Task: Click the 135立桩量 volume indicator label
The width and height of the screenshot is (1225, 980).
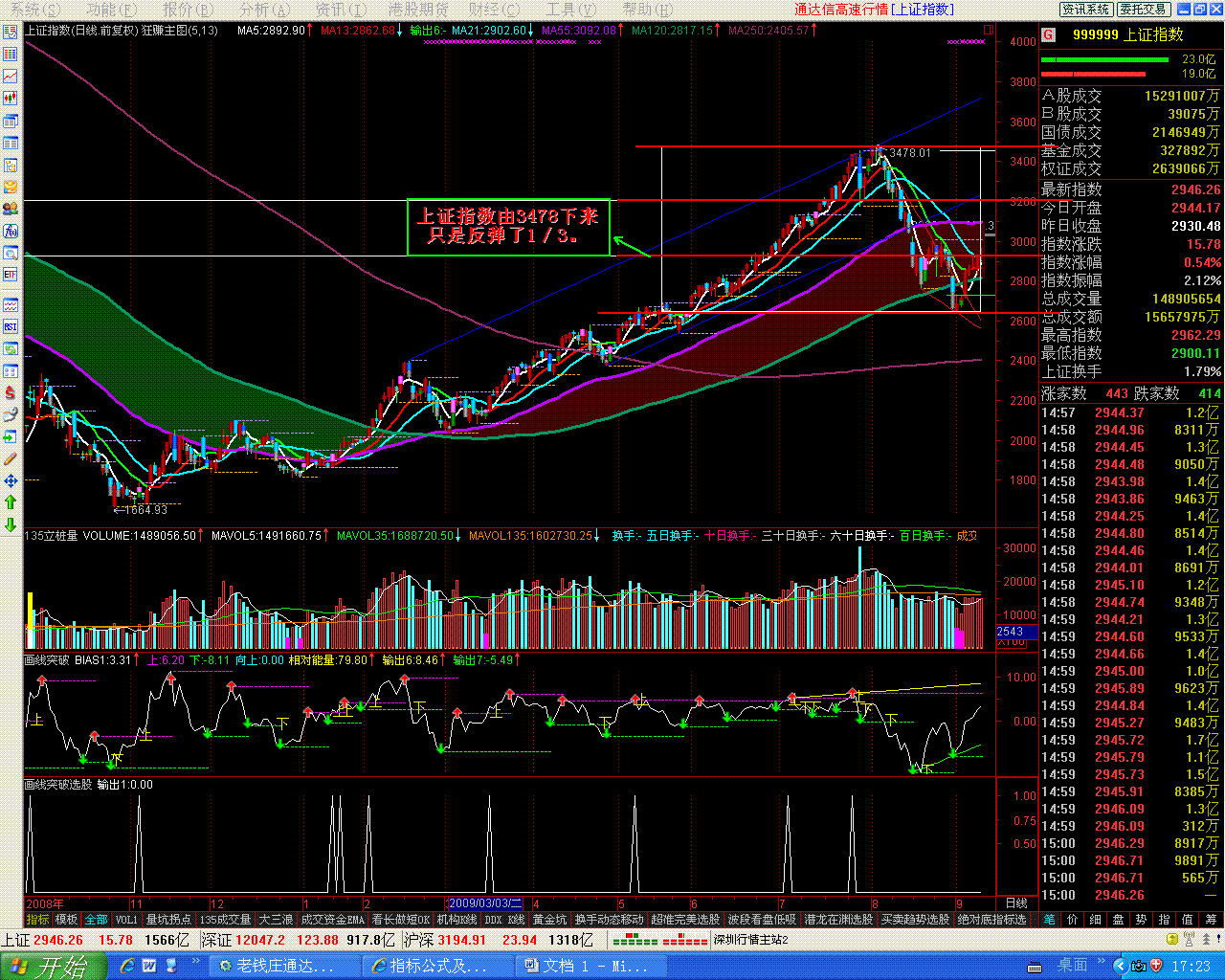Action: [x=52, y=536]
